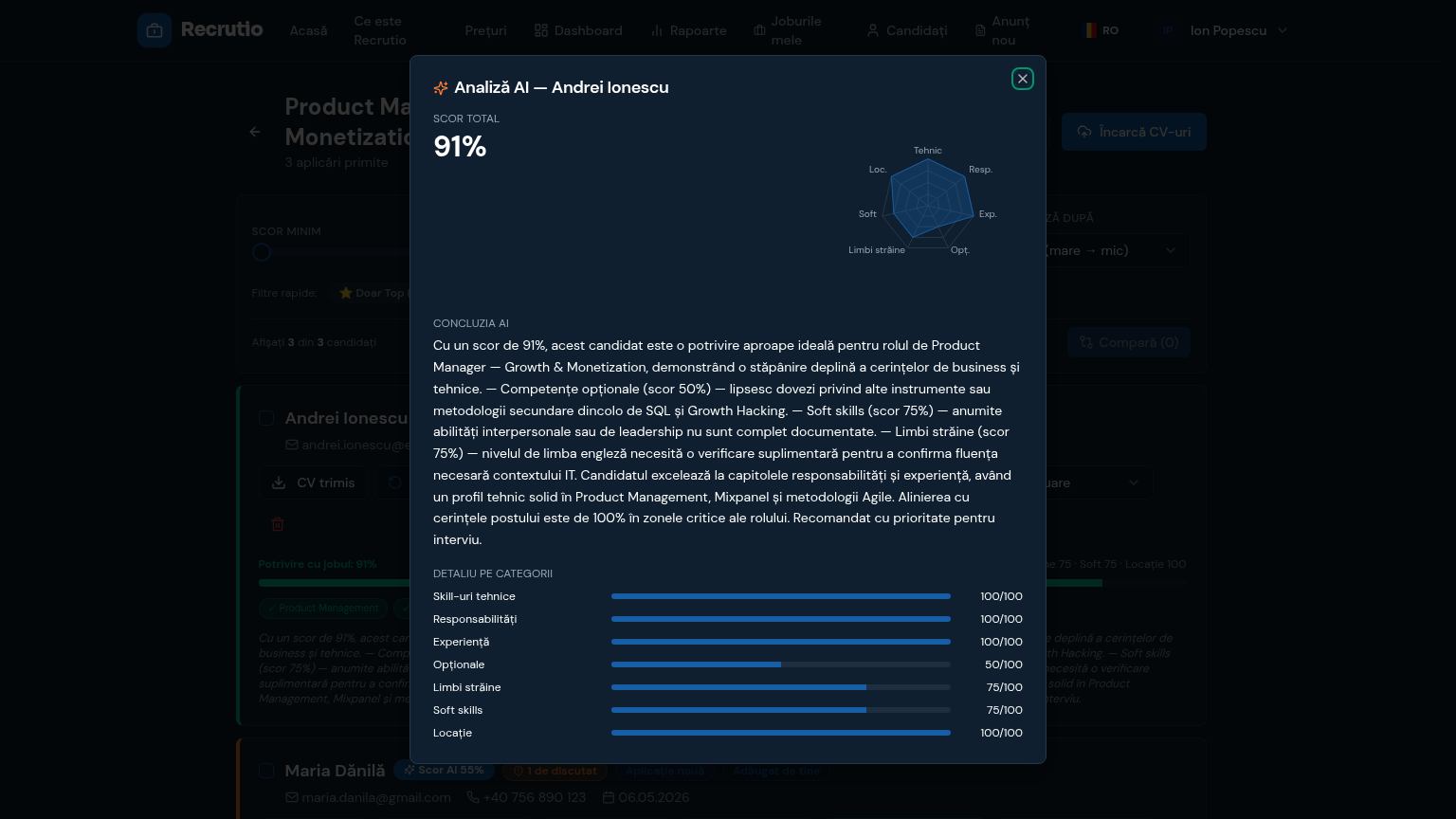
Task: Click the CV trimis button
Action: [x=313, y=482]
